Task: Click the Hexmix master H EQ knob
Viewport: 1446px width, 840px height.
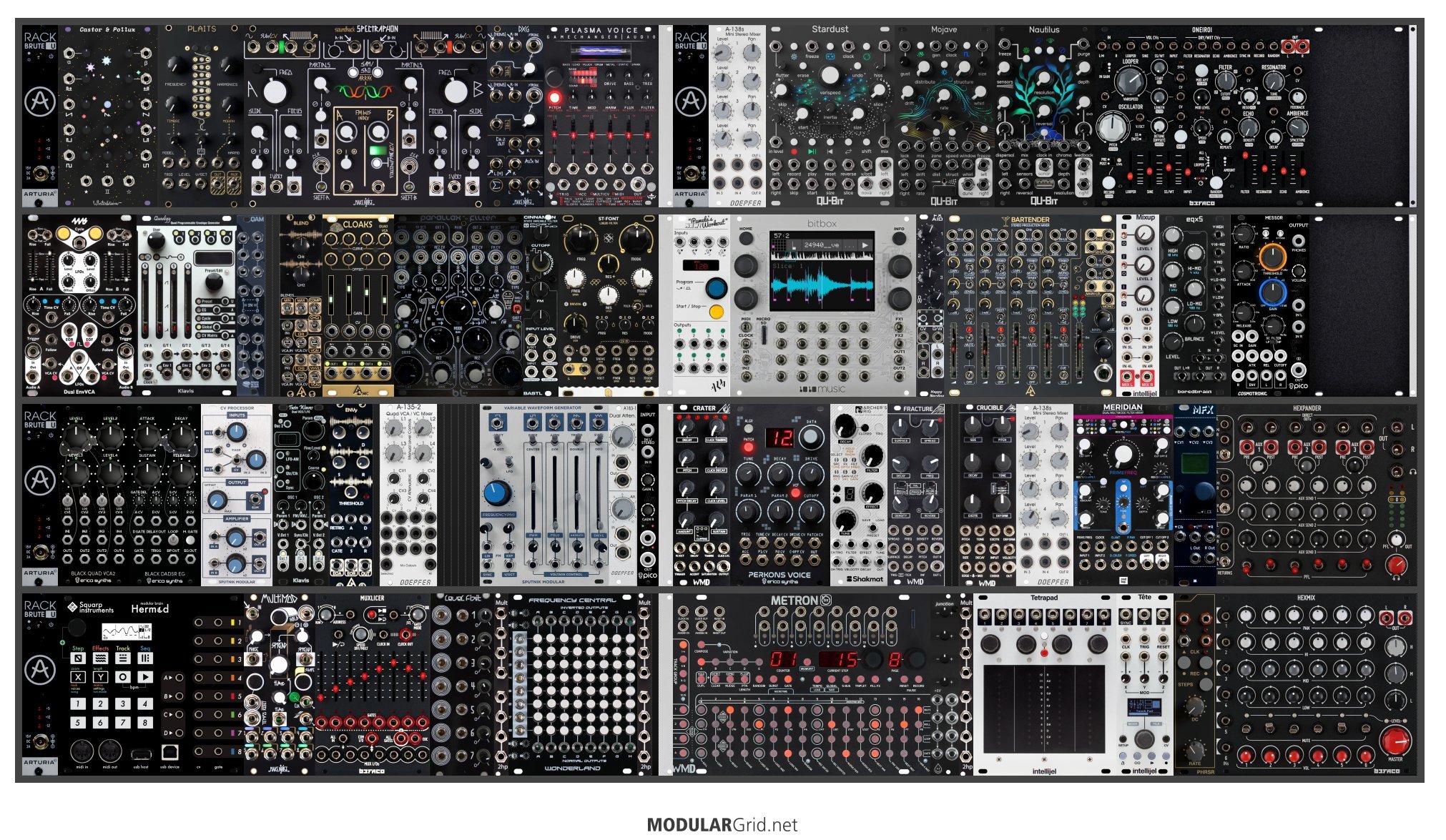Action: (1396, 648)
